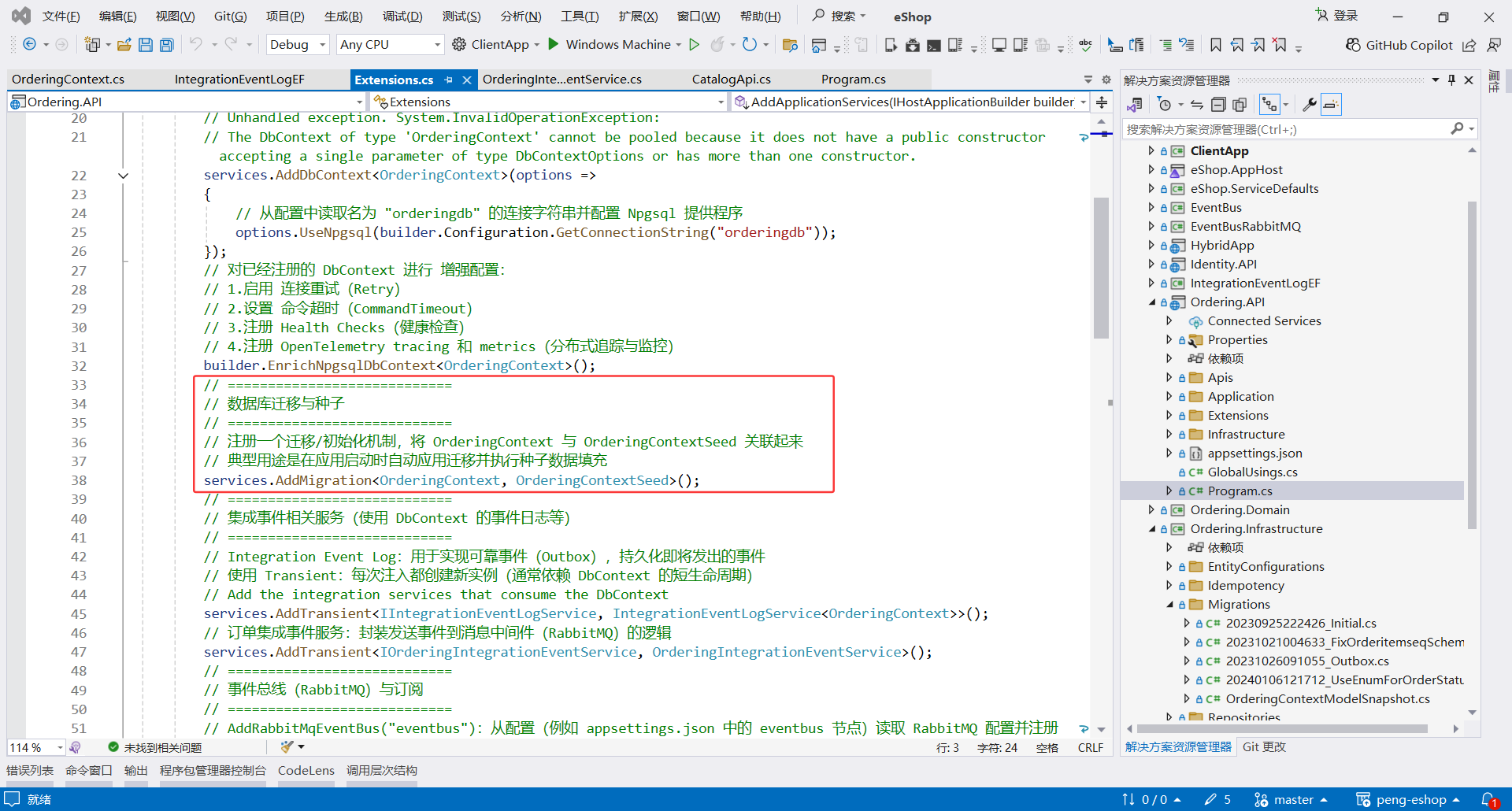Go to the previous bookmark icon
This screenshot has height=811, width=1512.
coord(1237,45)
